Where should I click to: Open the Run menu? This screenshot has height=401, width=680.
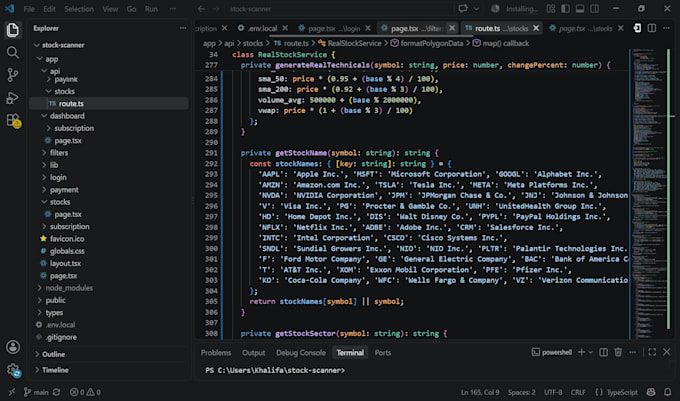(151, 9)
